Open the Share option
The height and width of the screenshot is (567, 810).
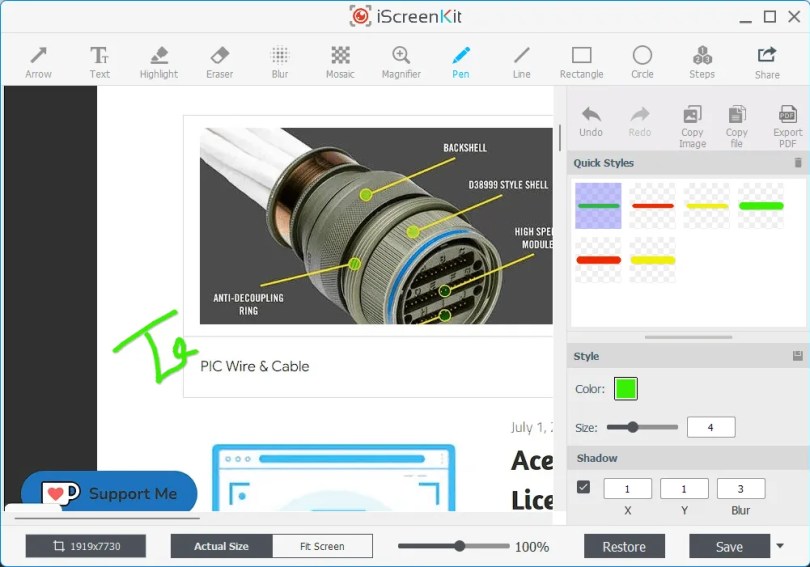pos(767,63)
